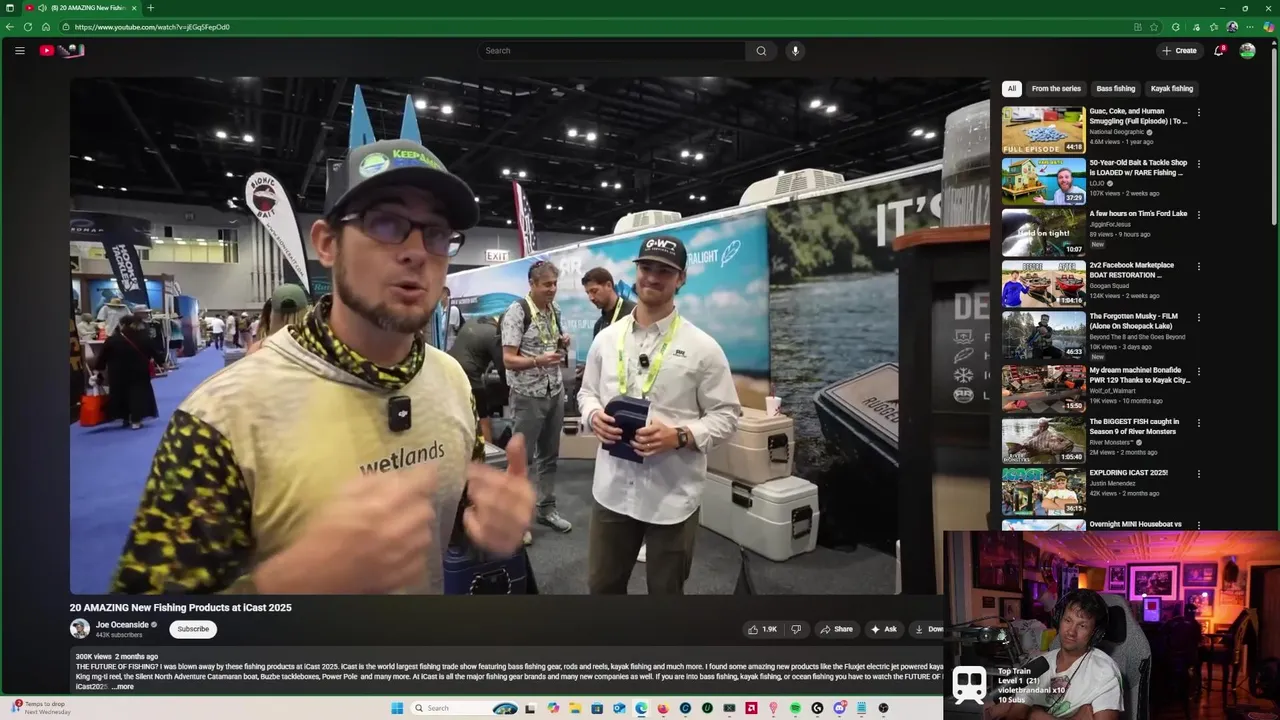The width and height of the screenshot is (1280, 720).
Task: Open options for EXPLORING ICAST 2025 video
Action: [x=1198, y=473]
